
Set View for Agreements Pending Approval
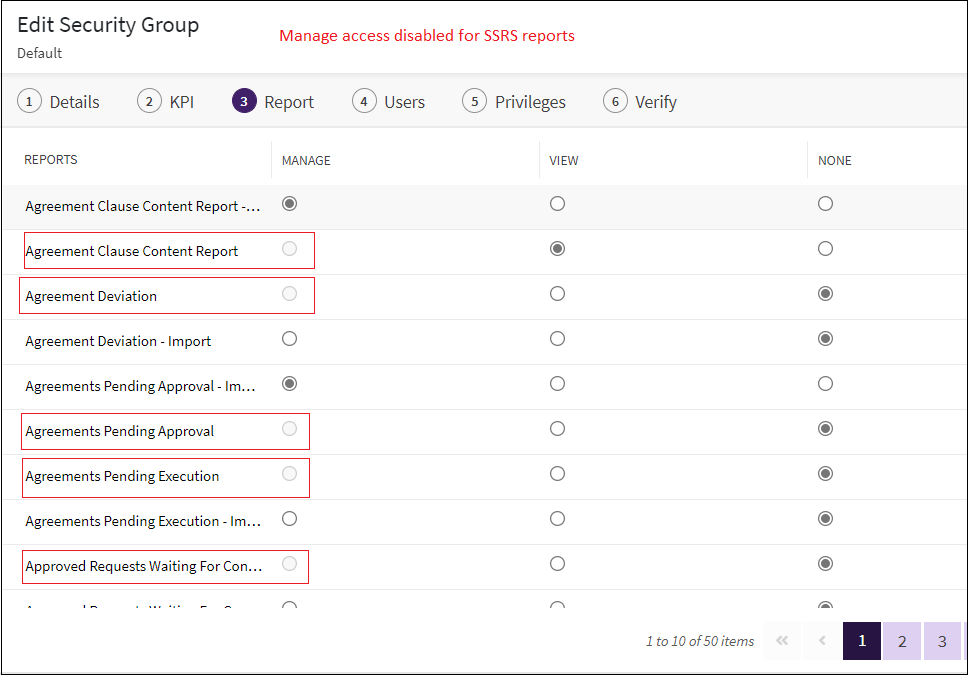pos(557,429)
